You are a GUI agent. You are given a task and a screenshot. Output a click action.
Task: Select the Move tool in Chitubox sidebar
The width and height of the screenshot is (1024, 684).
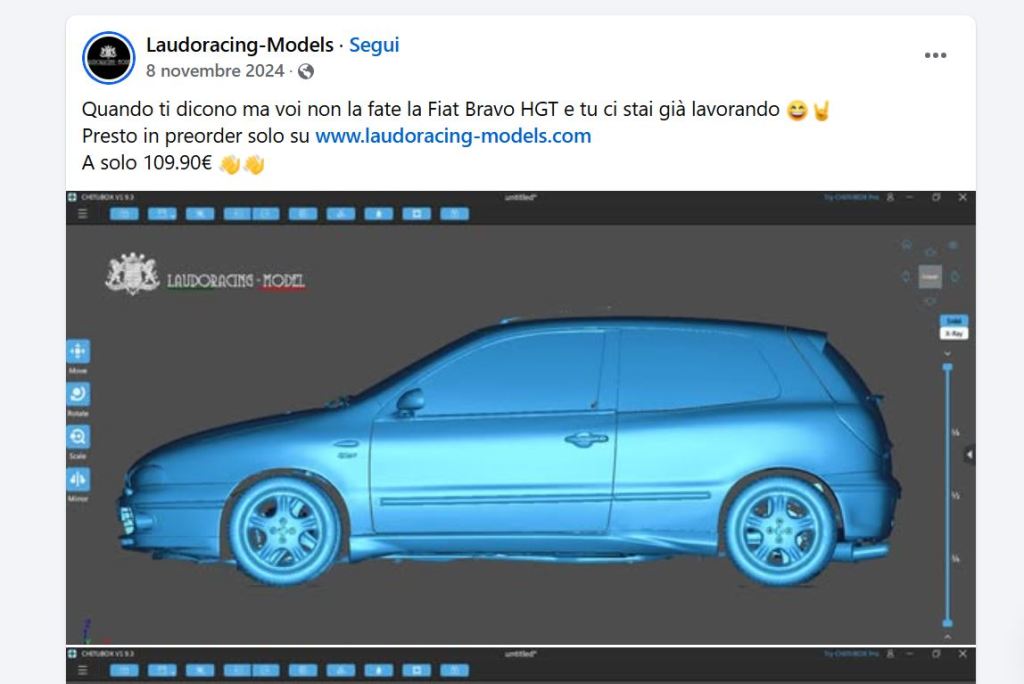78,351
